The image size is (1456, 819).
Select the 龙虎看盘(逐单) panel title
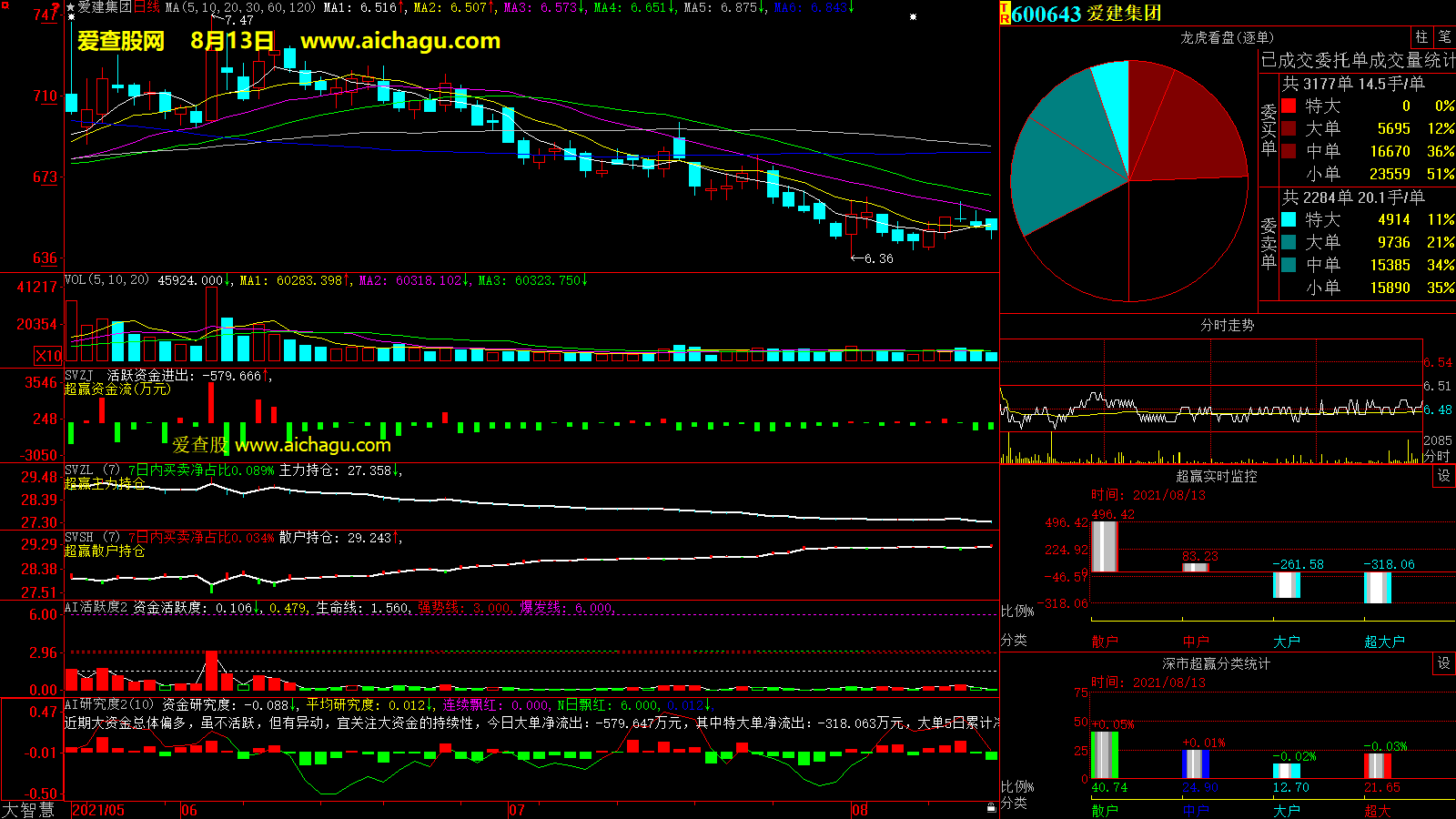click(1227, 37)
